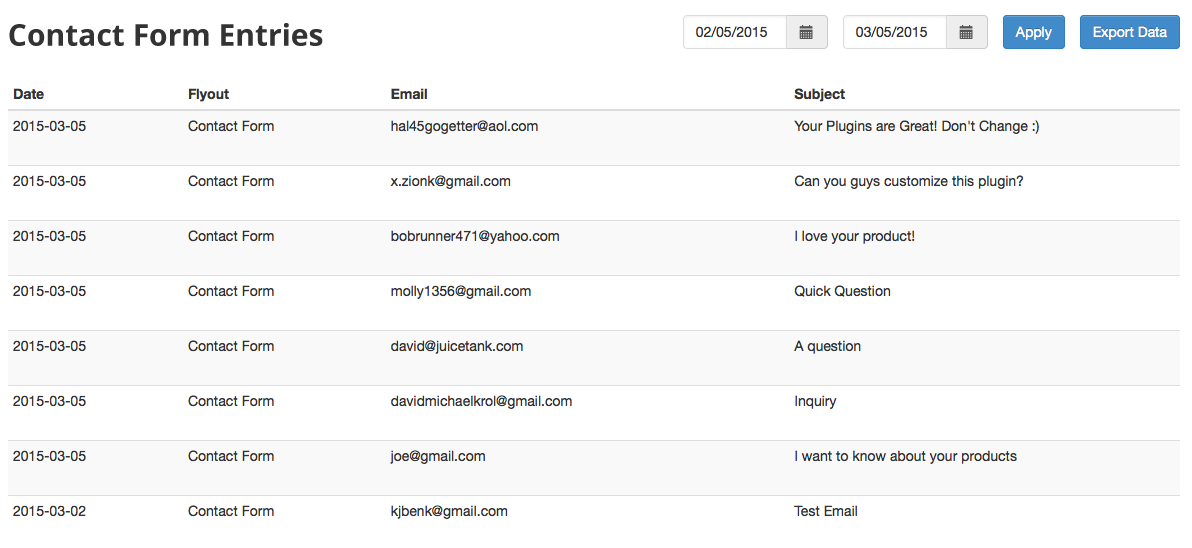Click the bobrunner471@yahoo.com email

pos(474,236)
